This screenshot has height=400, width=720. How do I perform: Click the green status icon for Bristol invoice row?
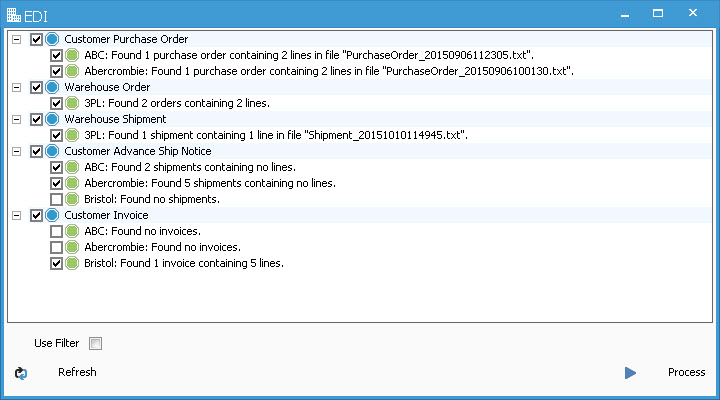pyautogui.click(x=72, y=263)
